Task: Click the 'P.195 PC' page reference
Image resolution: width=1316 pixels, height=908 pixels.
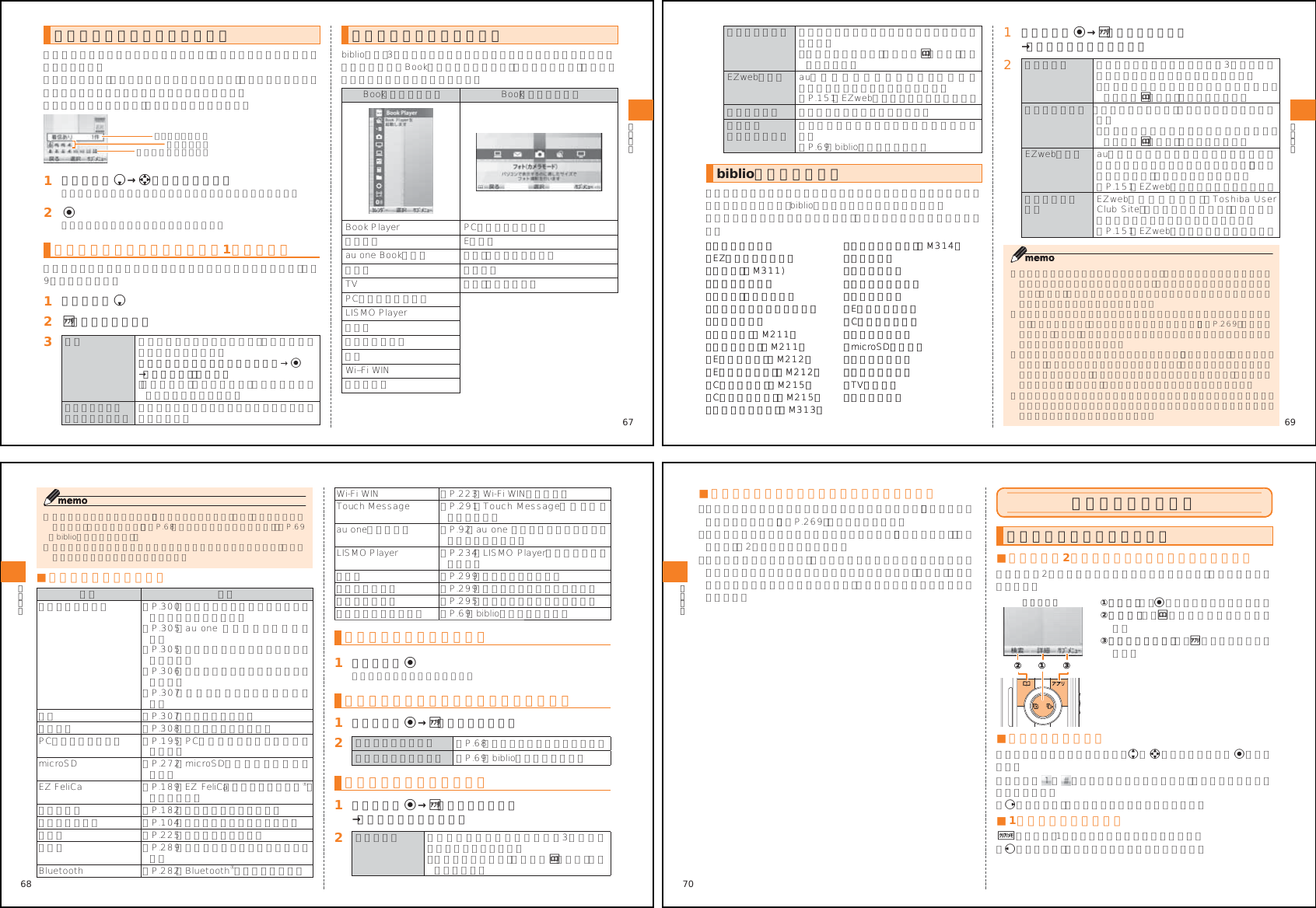Action: (x=176, y=742)
